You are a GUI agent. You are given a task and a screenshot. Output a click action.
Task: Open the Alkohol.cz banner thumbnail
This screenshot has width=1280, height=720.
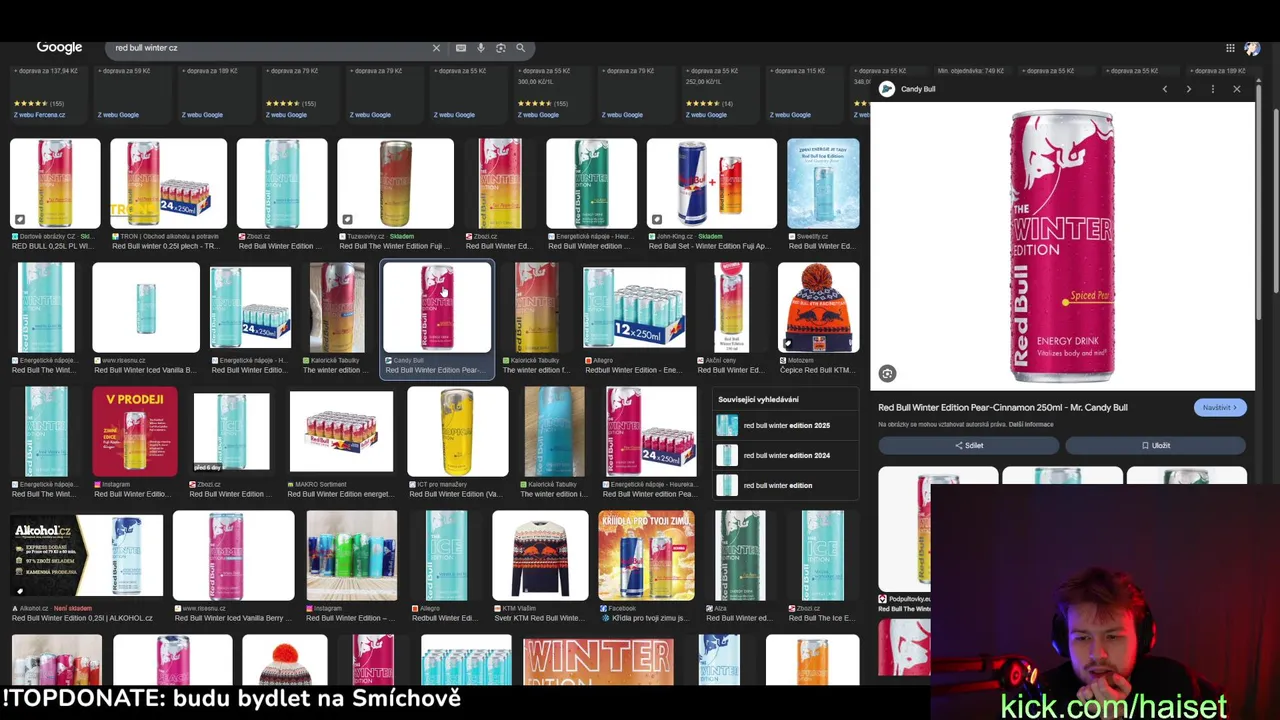87,555
